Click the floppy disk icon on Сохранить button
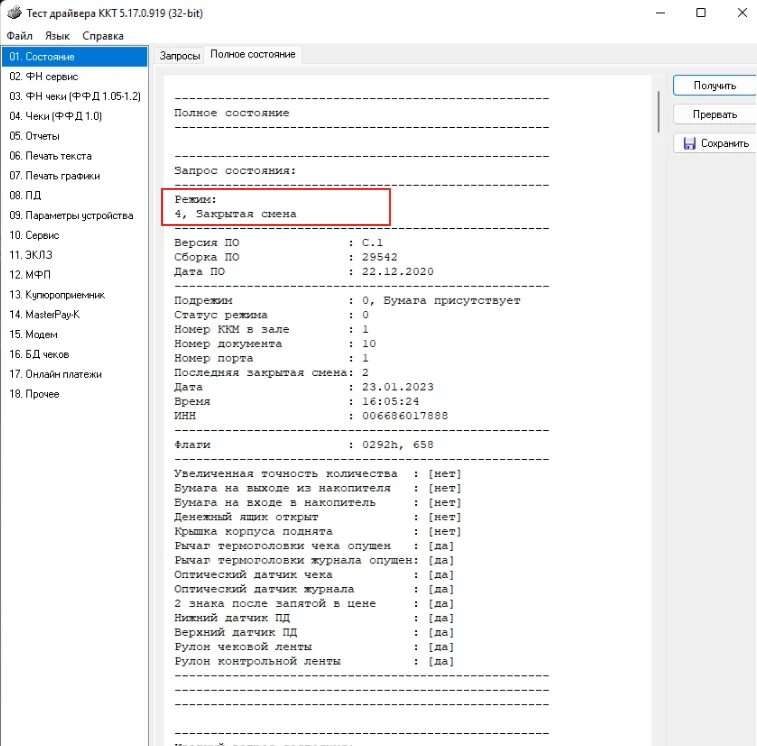757x746 pixels. coord(689,143)
